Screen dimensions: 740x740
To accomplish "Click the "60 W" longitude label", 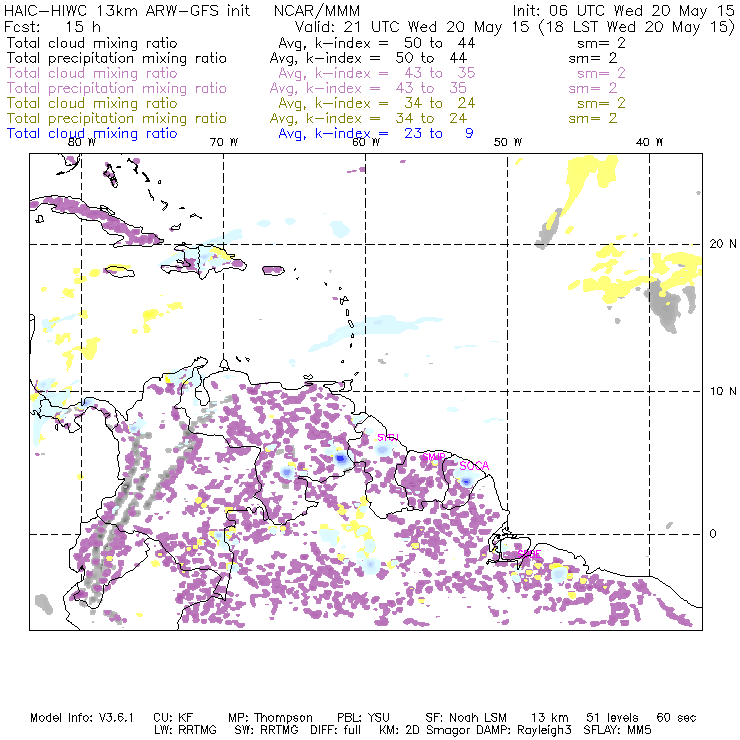I will (366, 142).
